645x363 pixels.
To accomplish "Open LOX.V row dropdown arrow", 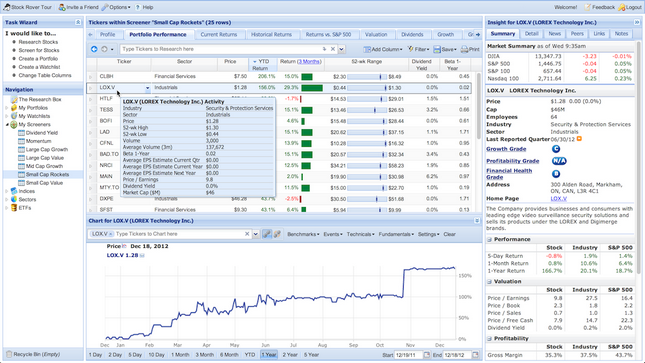I will click(147, 88).
